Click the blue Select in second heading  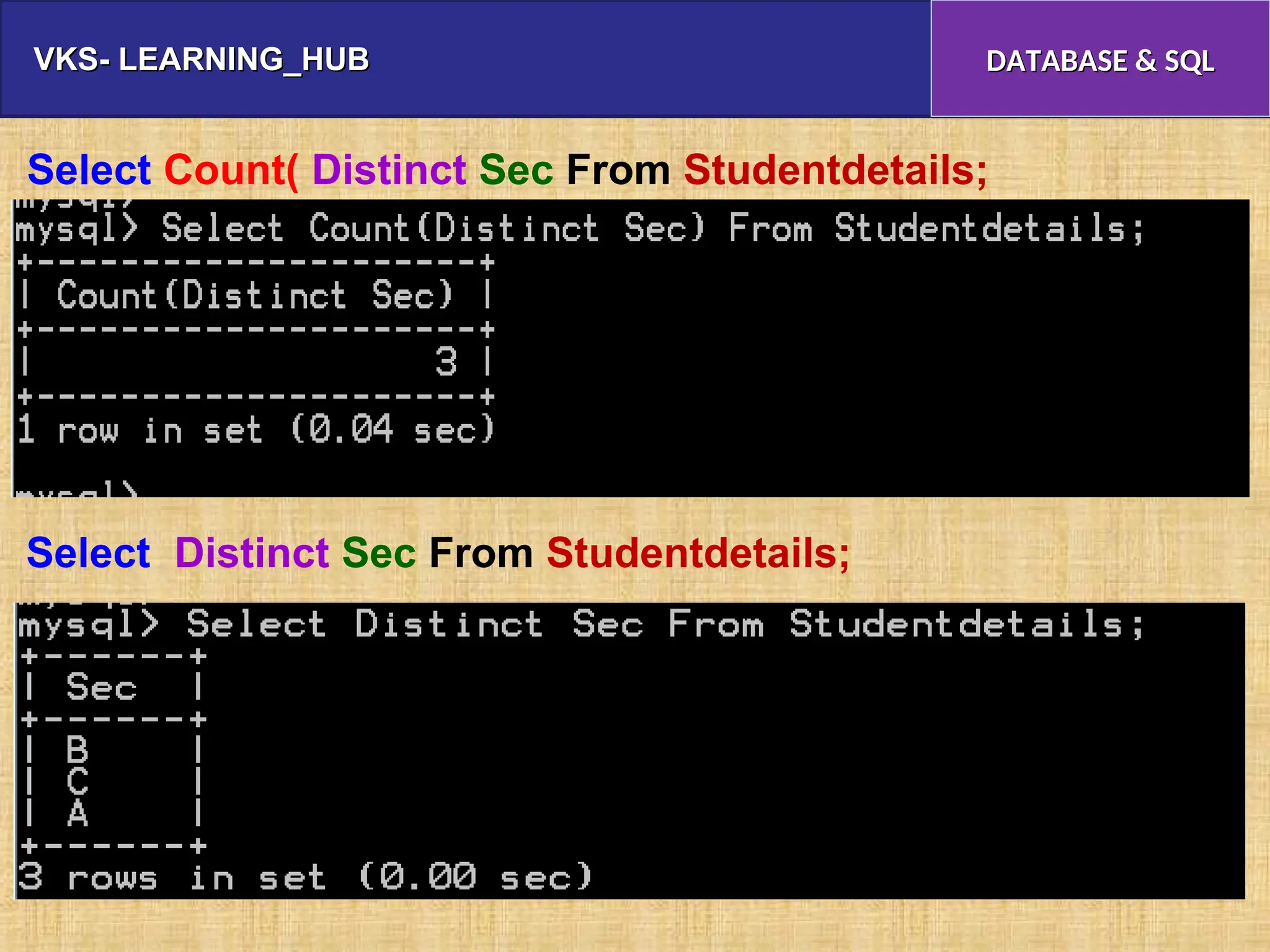click(89, 553)
